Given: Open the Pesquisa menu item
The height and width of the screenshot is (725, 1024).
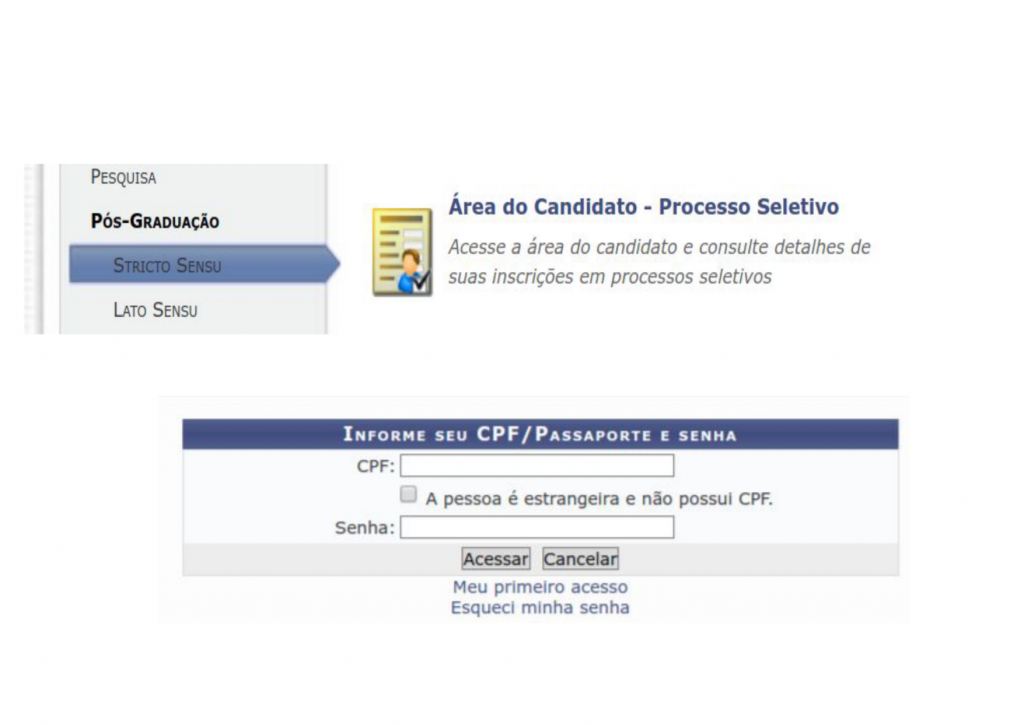Looking at the screenshot, I should tap(124, 178).
